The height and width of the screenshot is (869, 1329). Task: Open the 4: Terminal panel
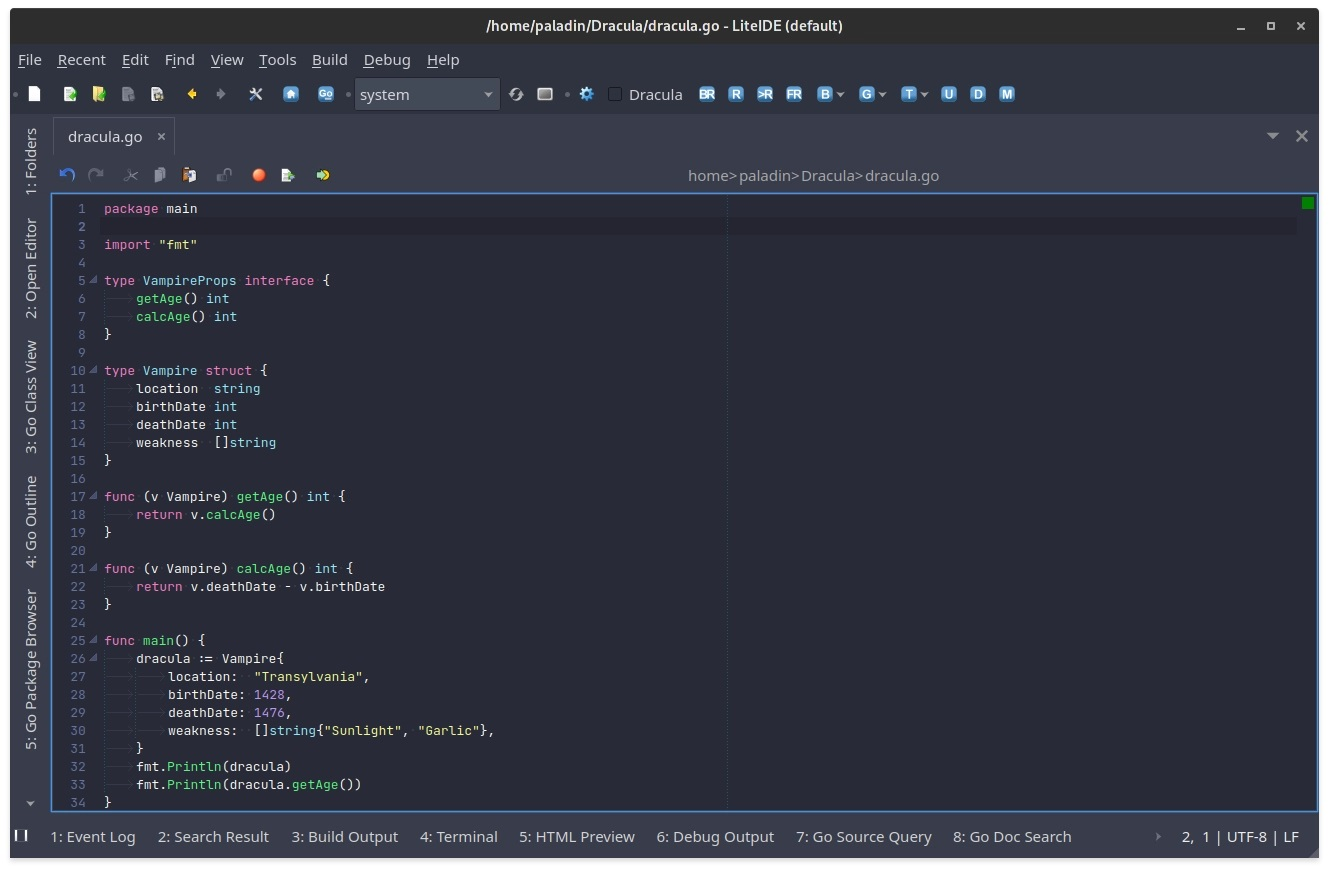(459, 837)
